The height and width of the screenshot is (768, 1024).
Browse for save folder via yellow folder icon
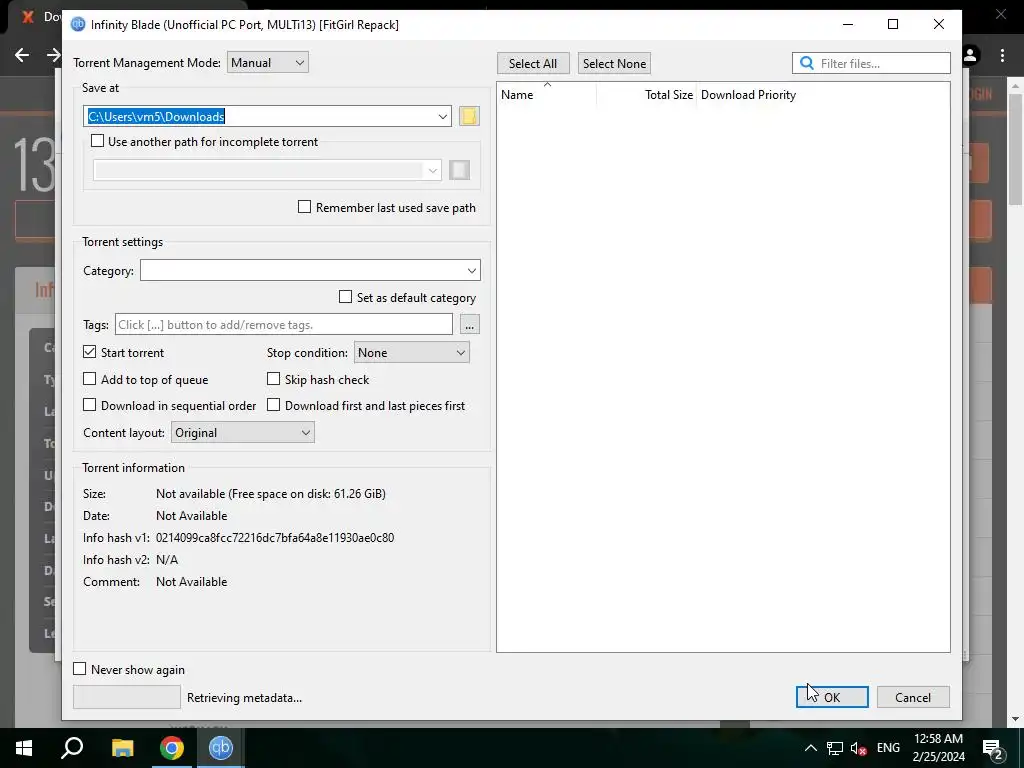tap(469, 116)
